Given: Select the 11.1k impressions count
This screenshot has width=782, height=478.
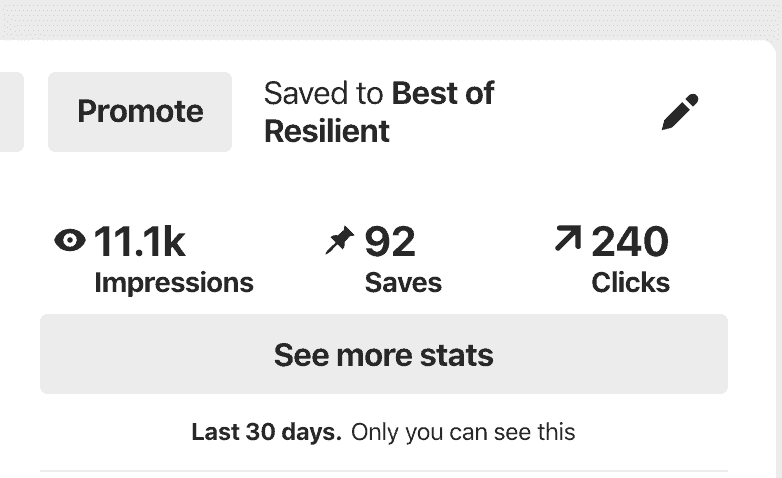Looking at the screenshot, I should (140, 242).
